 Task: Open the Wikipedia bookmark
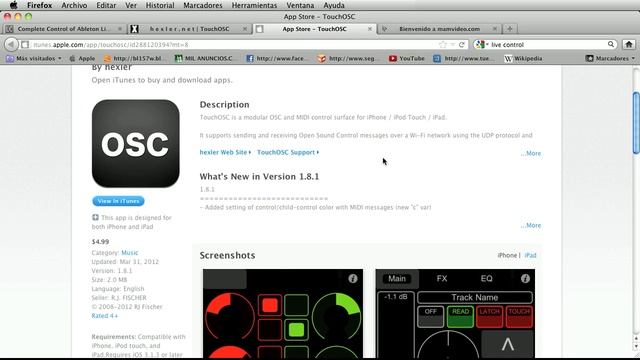tap(523, 58)
